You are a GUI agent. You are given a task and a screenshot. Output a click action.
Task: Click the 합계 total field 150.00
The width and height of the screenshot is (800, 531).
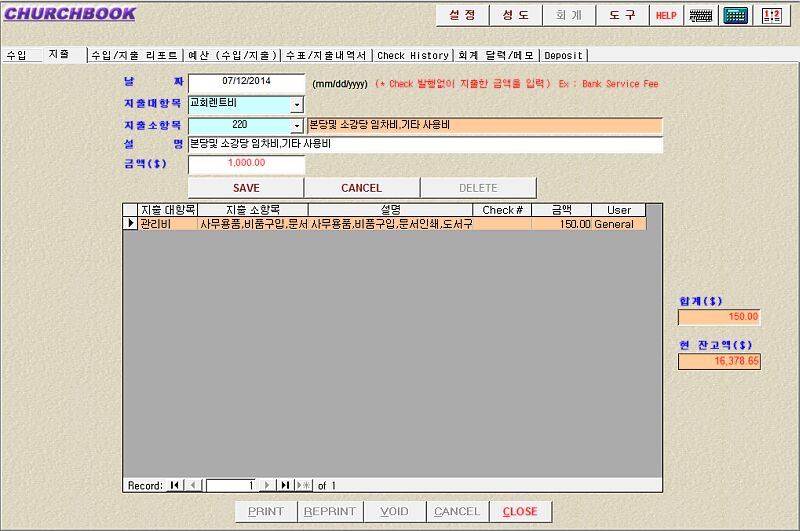click(x=719, y=317)
